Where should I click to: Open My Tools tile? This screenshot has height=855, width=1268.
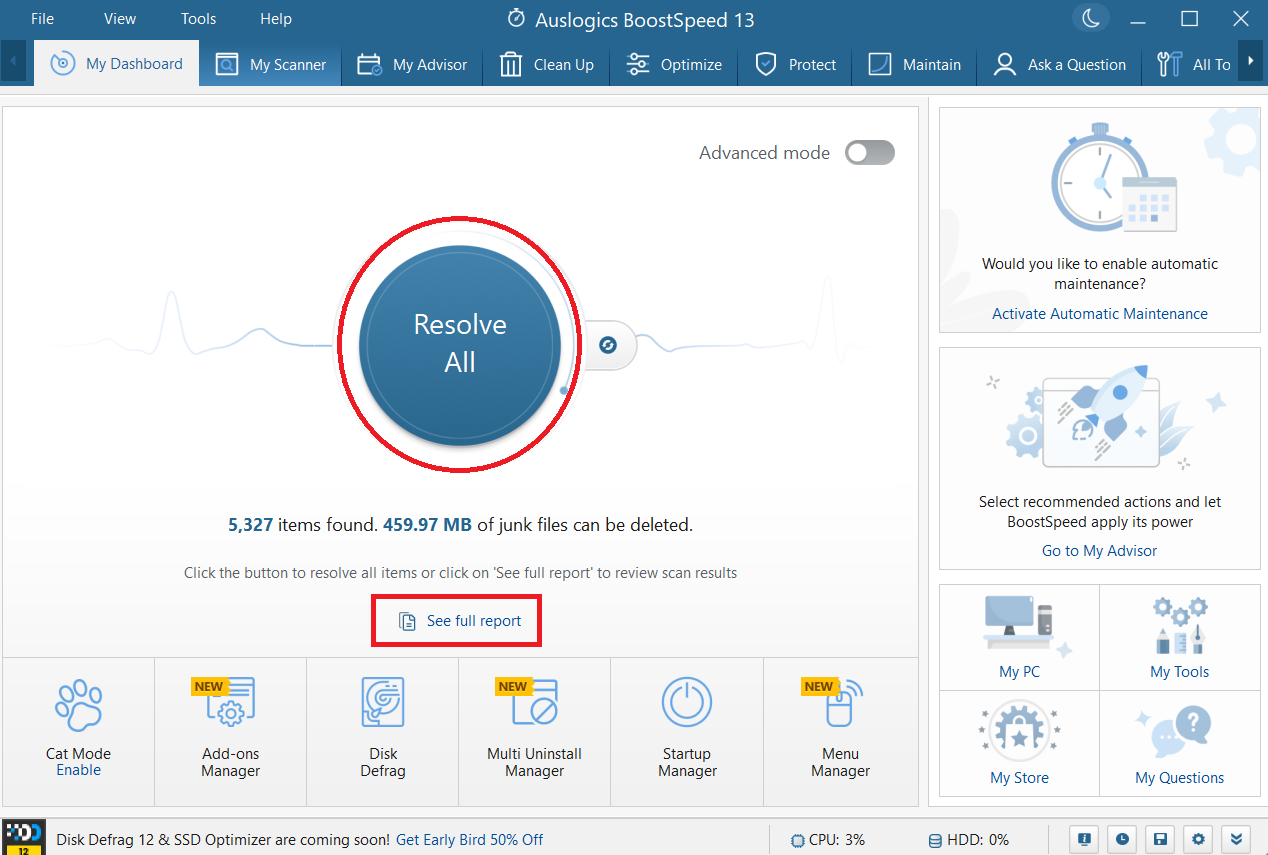[1180, 637]
